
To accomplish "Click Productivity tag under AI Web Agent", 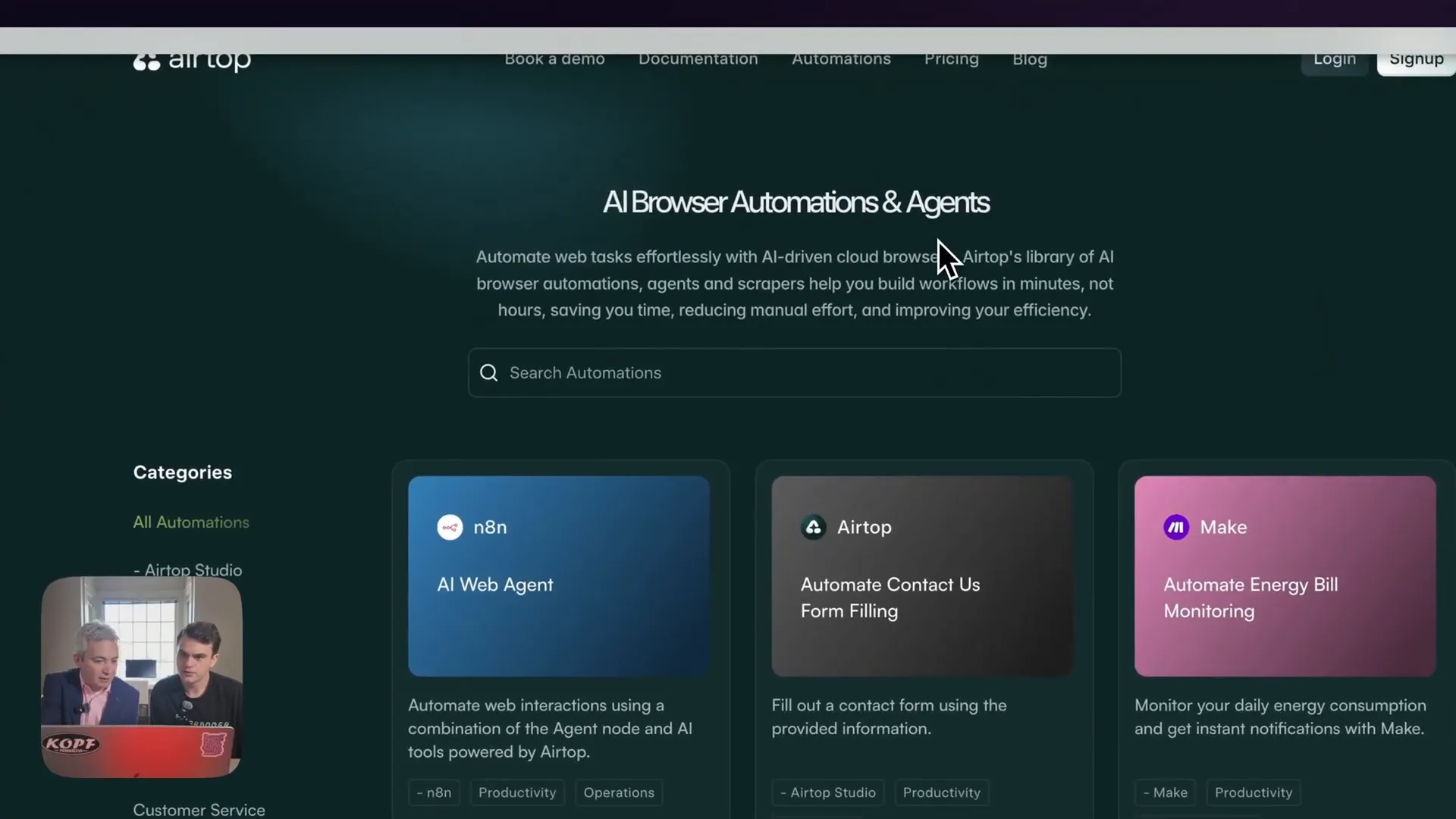I will tap(517, 792).
